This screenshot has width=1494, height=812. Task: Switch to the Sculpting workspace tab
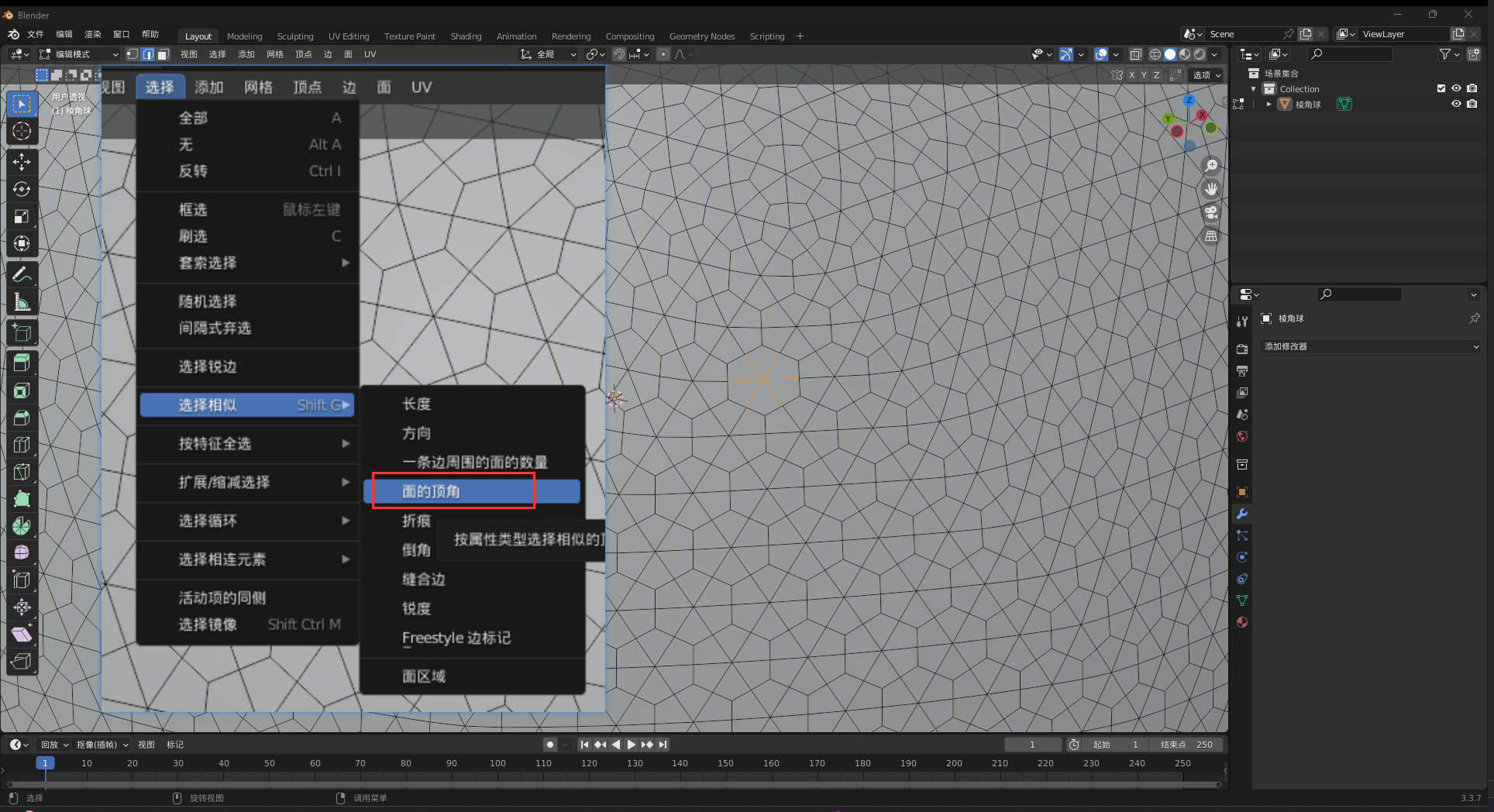point(295,36)
